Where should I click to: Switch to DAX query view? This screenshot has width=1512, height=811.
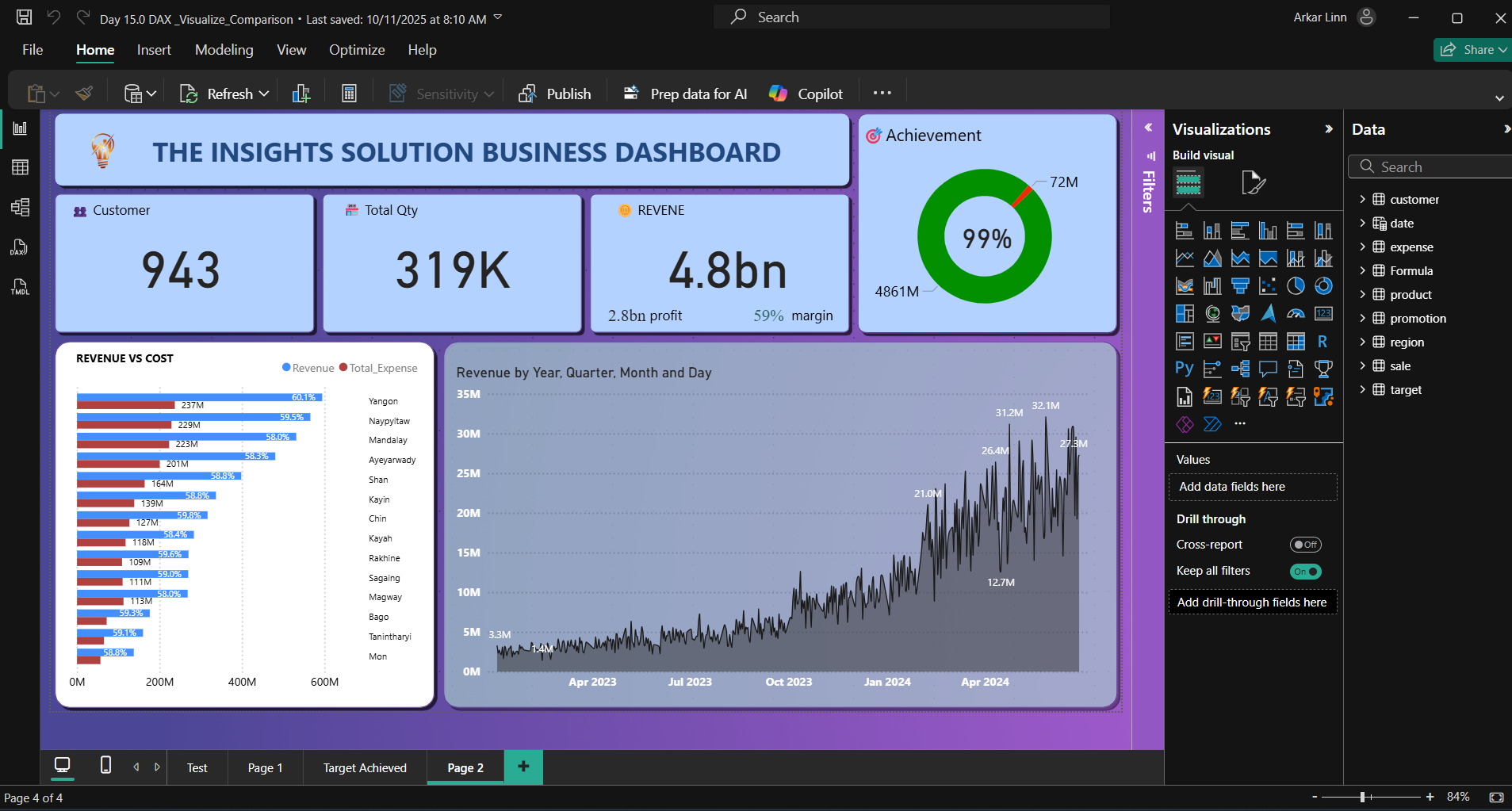(20, 247)
